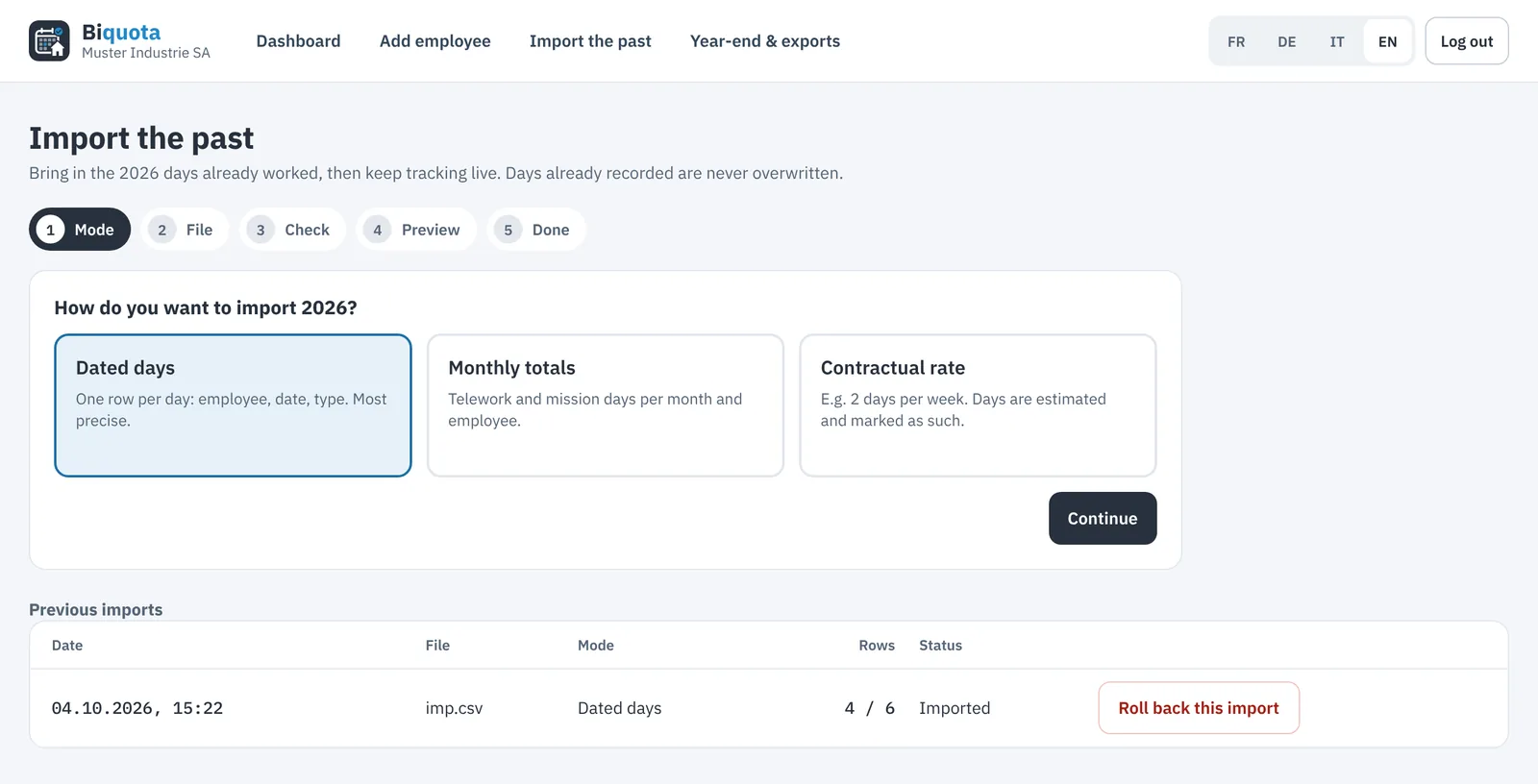Roll back this import of imp.csv

coord(1199,708)
